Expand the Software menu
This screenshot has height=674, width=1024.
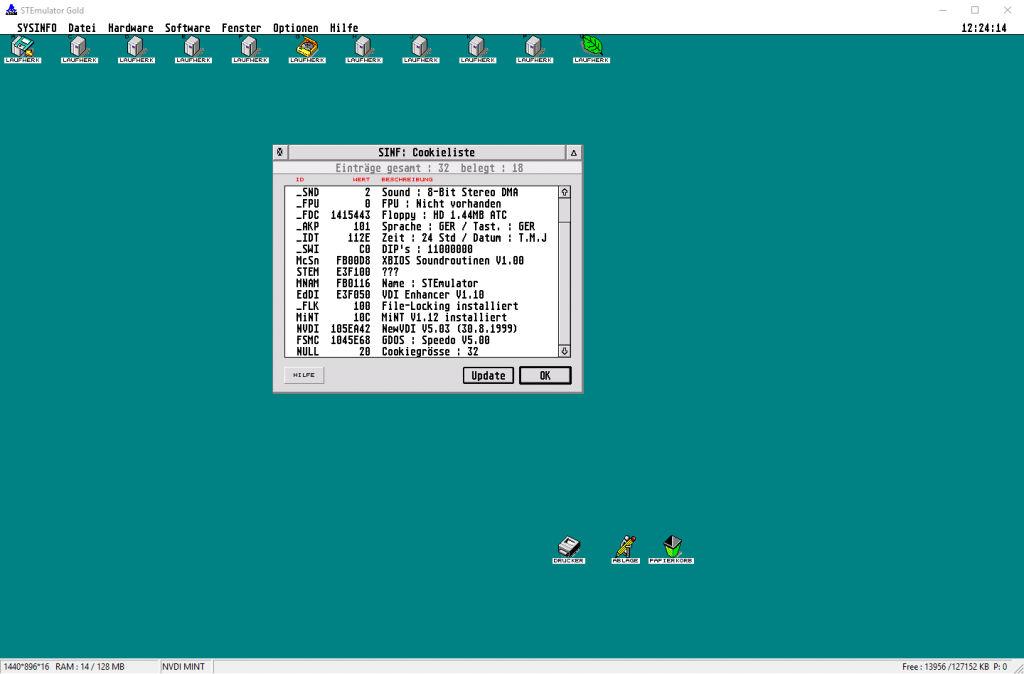coord(187,28)
